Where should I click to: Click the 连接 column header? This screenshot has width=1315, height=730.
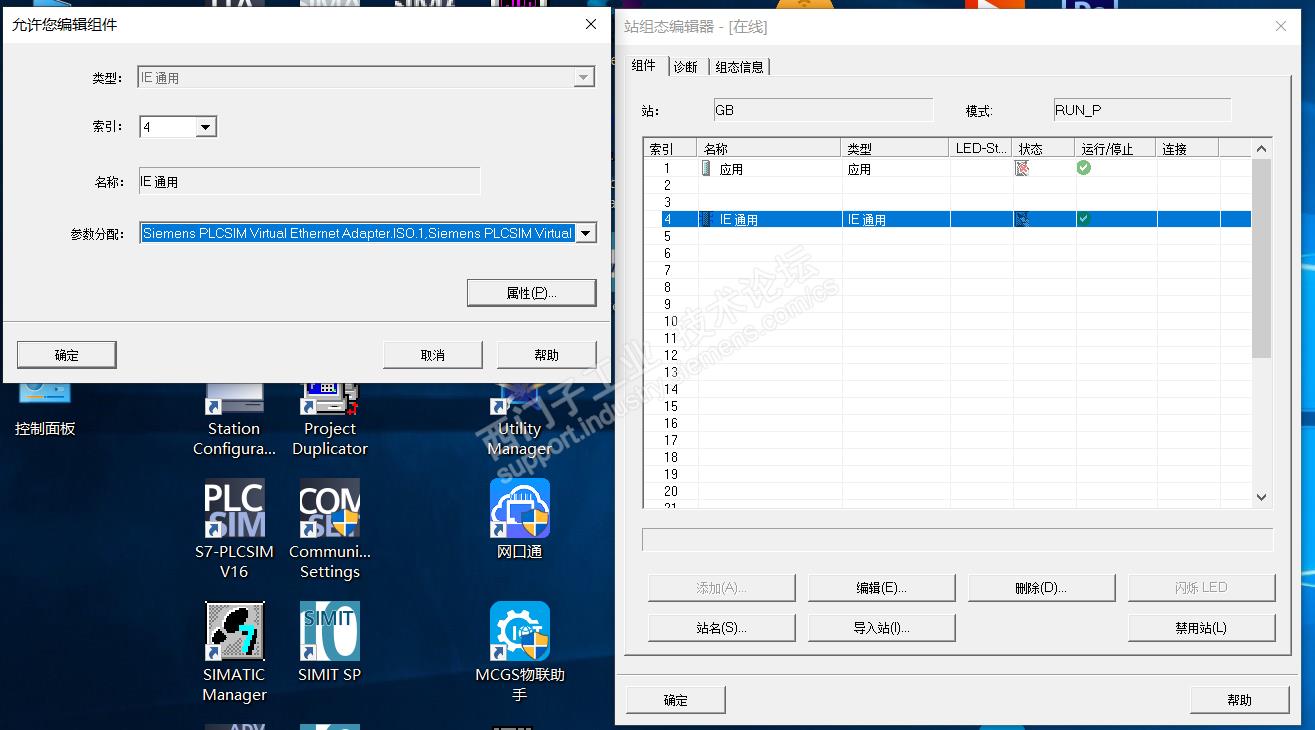tap(1188, 149)
